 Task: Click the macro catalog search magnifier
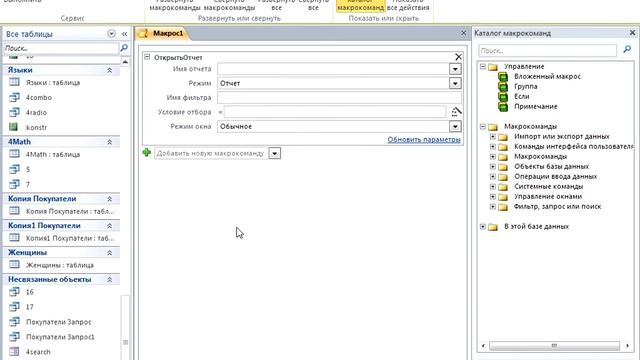627,50
